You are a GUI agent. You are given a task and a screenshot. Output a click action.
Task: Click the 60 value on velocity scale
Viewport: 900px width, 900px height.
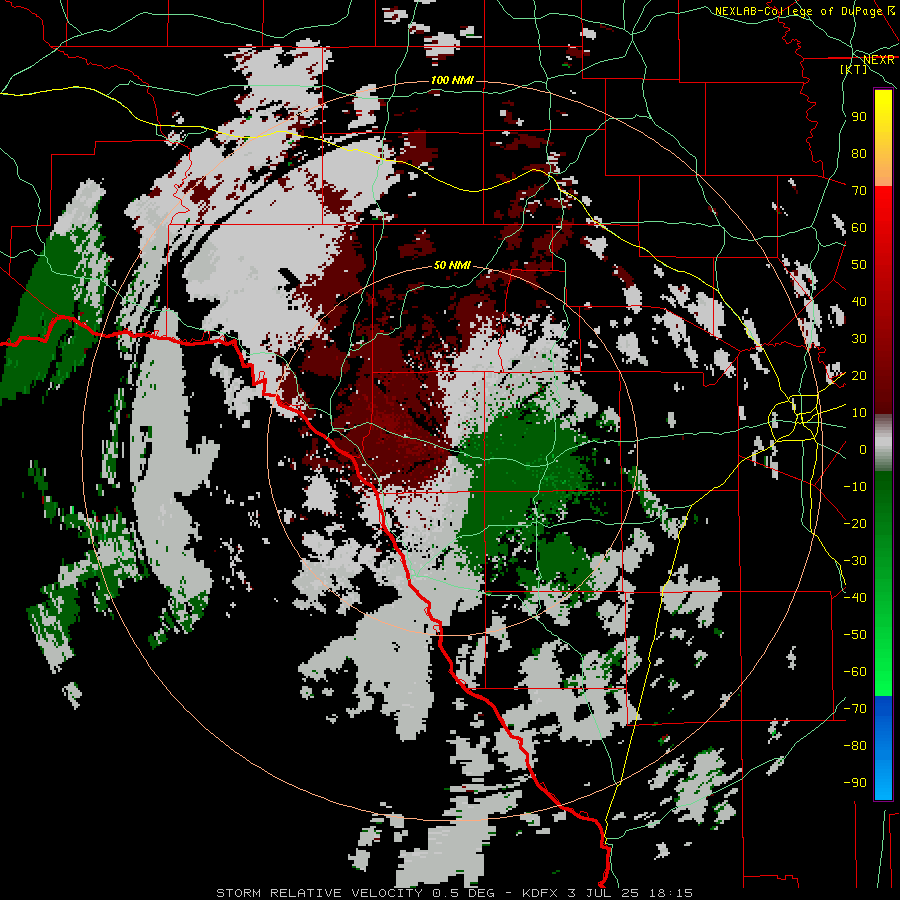(859, 227)
